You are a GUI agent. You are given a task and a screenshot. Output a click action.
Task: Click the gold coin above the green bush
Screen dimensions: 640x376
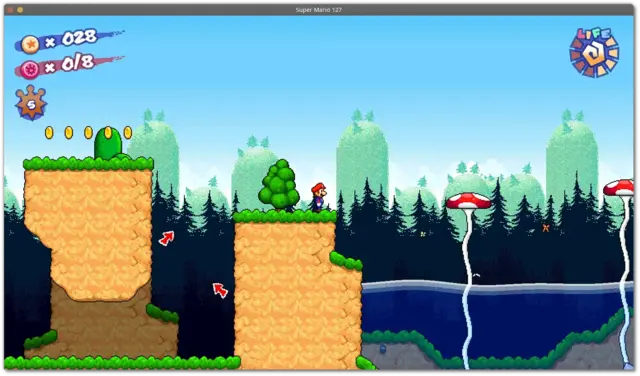[x=108, y=132]
